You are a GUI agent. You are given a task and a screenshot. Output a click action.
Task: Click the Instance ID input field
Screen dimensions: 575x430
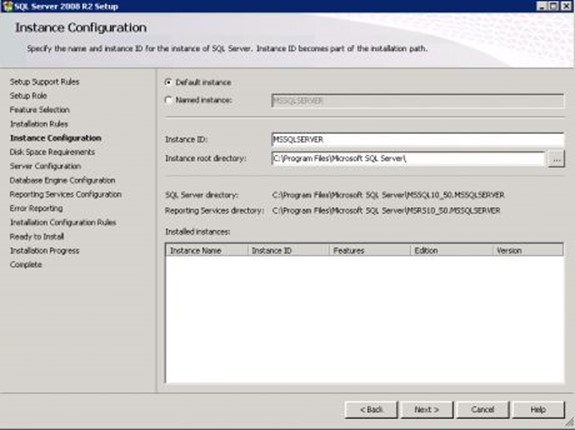click(418, 140)
